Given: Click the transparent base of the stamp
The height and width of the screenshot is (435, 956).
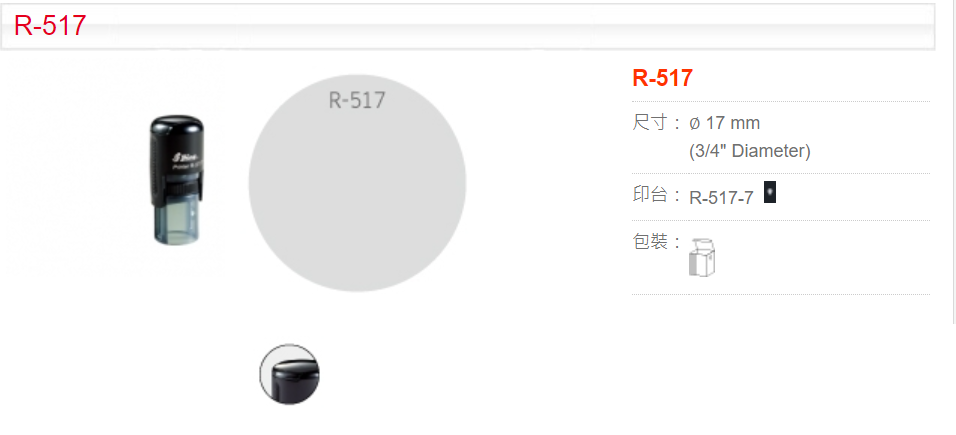Looking at the screenshot, I should coord(179,220).
